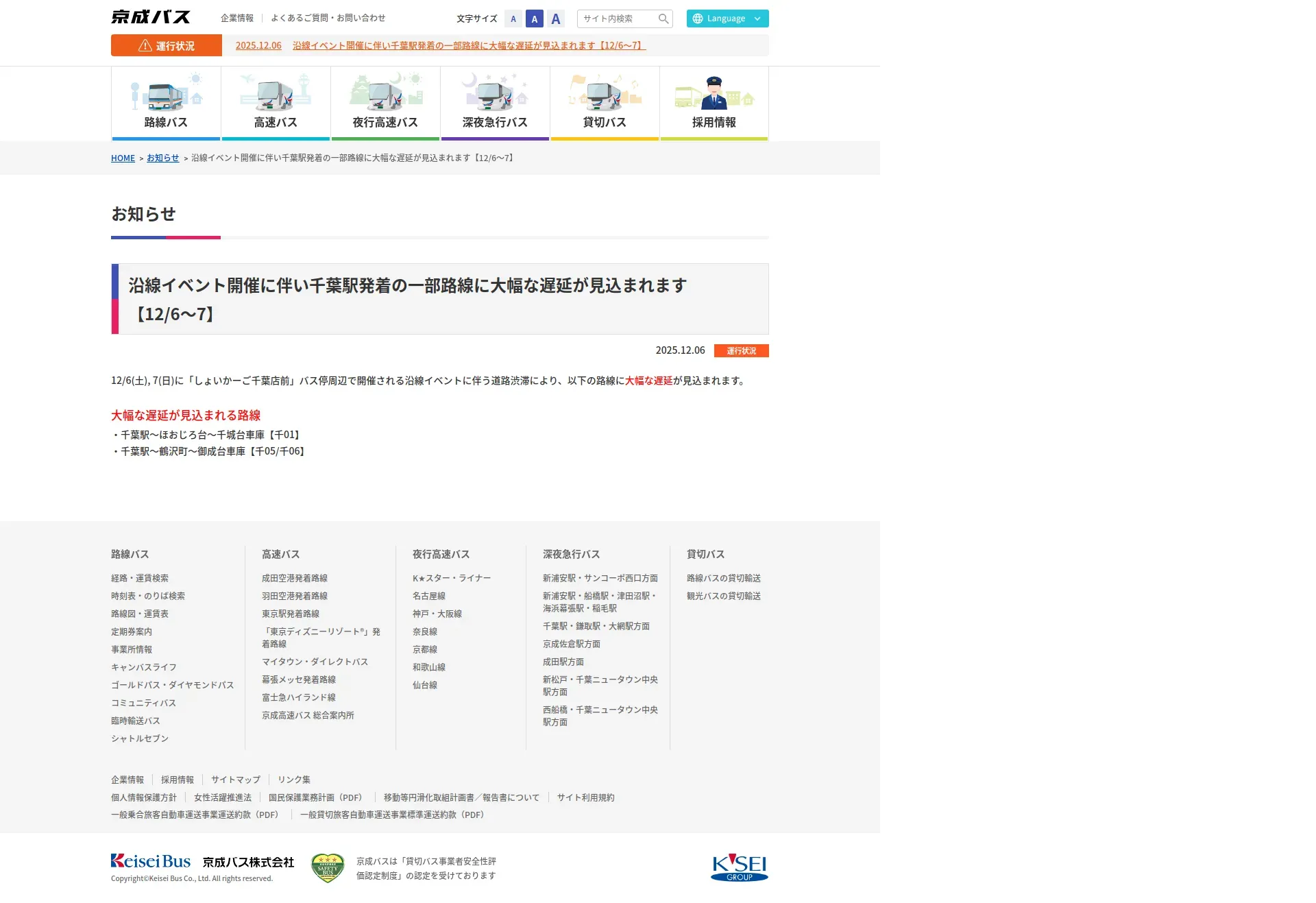Open the 夜行高速バス icon menu

(x=385, y=103)
